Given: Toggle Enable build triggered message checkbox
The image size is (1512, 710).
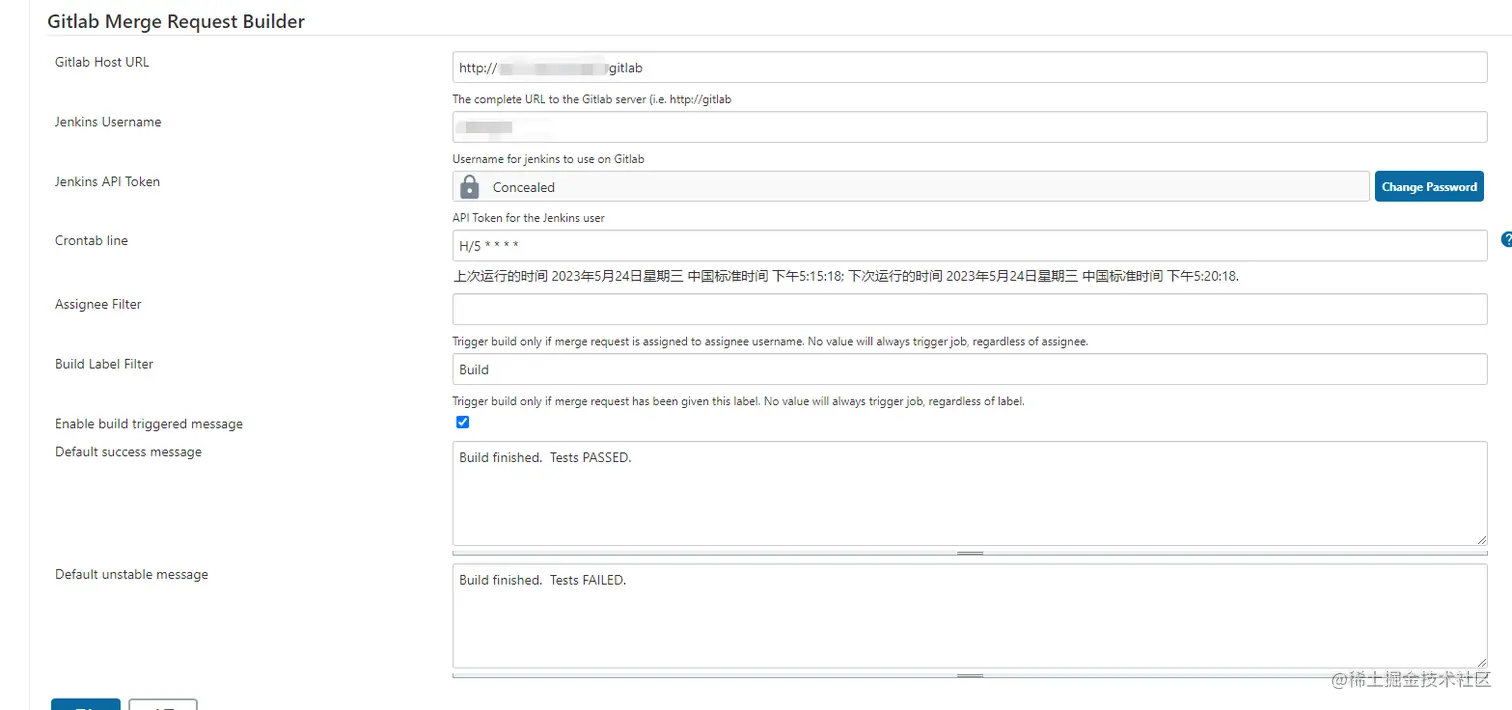Looking at the screenshot, I should (x=462, y=422).
